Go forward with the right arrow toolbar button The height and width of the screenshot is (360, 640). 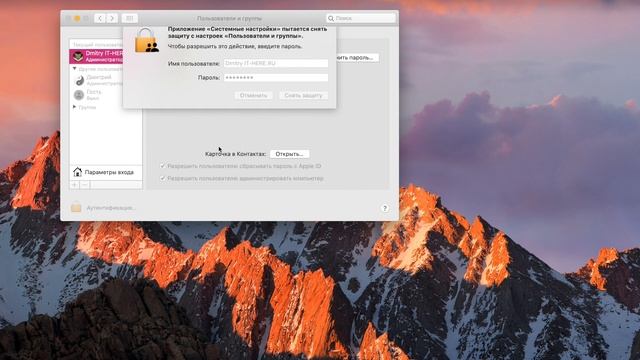point(112,18)
